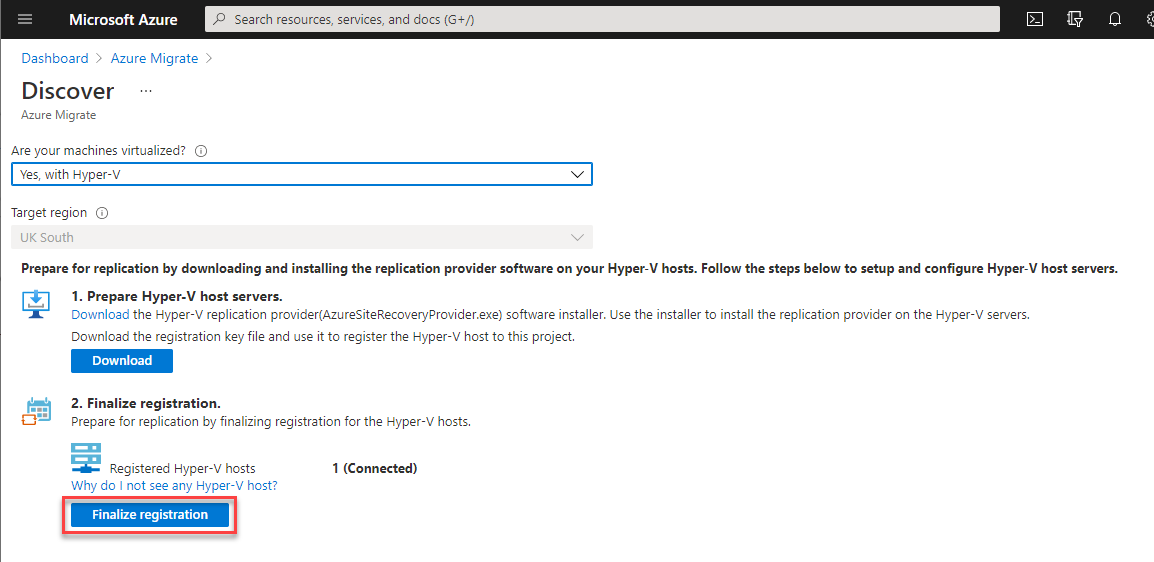Image resolution: width=1154 pixels, height=562 pixels.
Task: Select the '1 (Connected)' status text
Action: click(x=375, y=469)
